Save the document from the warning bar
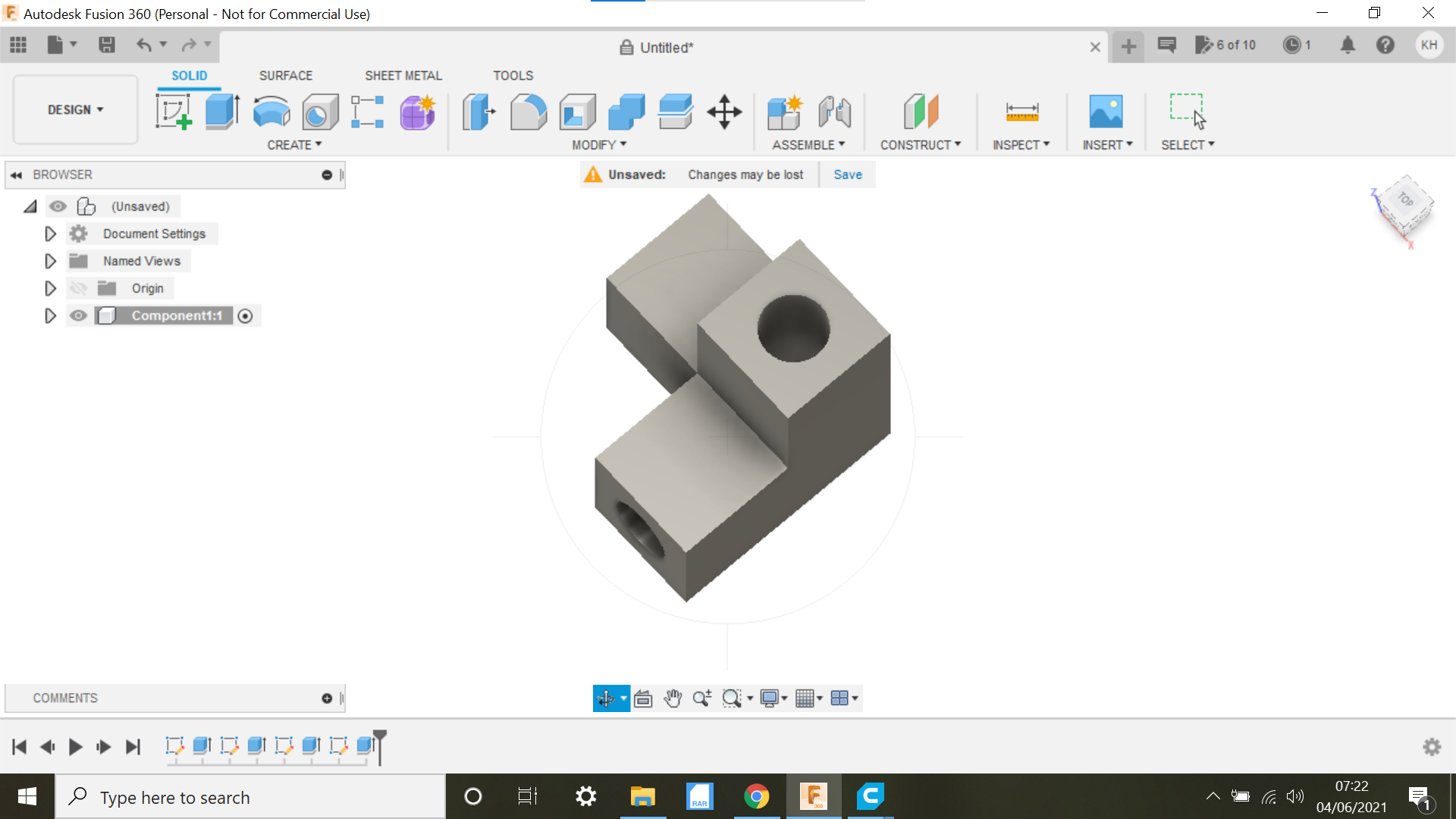The height and width of the screenshot is (819, 1456). [847, 174]
